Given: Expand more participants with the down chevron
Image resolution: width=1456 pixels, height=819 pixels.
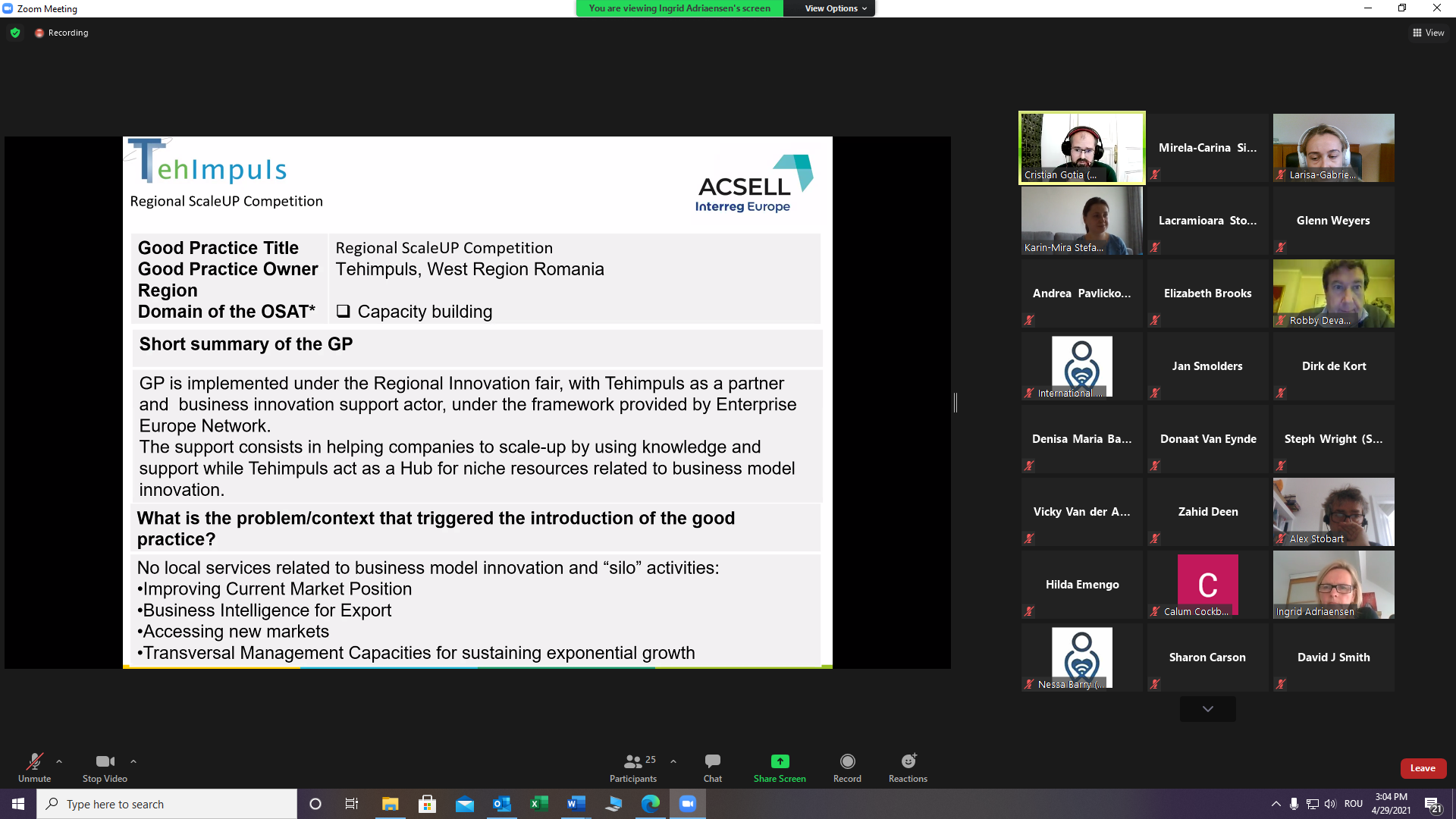Looking at the screenshot, I should (1207, 708).
